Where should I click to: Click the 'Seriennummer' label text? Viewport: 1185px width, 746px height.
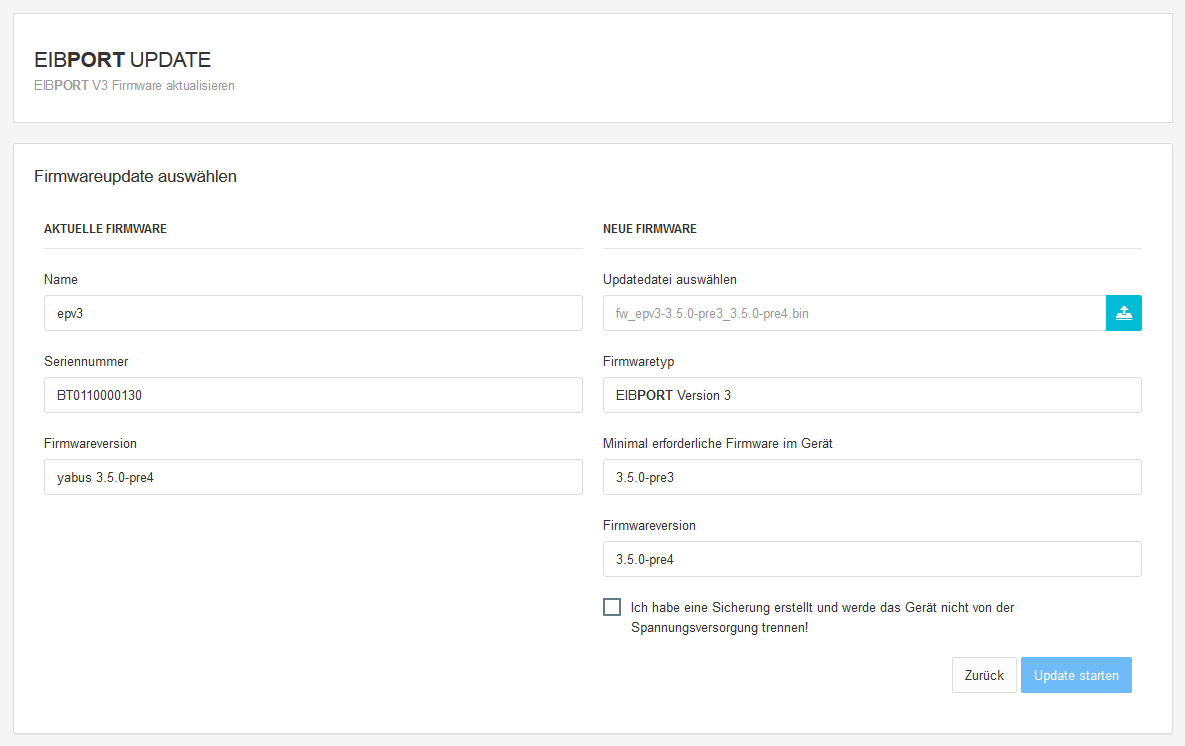(x=86, y=362)
